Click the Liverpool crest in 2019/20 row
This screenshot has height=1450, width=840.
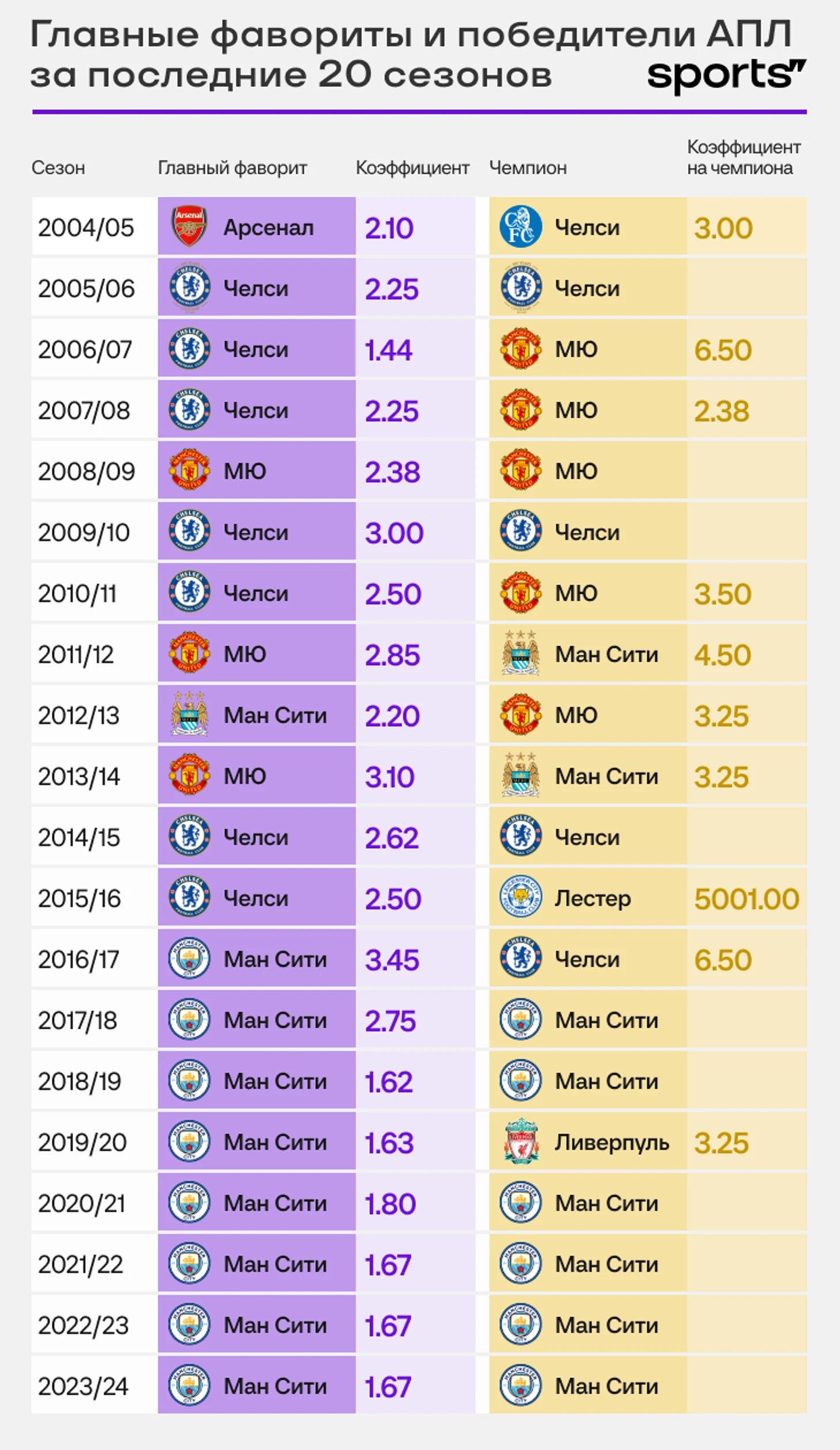point(520,1141)
